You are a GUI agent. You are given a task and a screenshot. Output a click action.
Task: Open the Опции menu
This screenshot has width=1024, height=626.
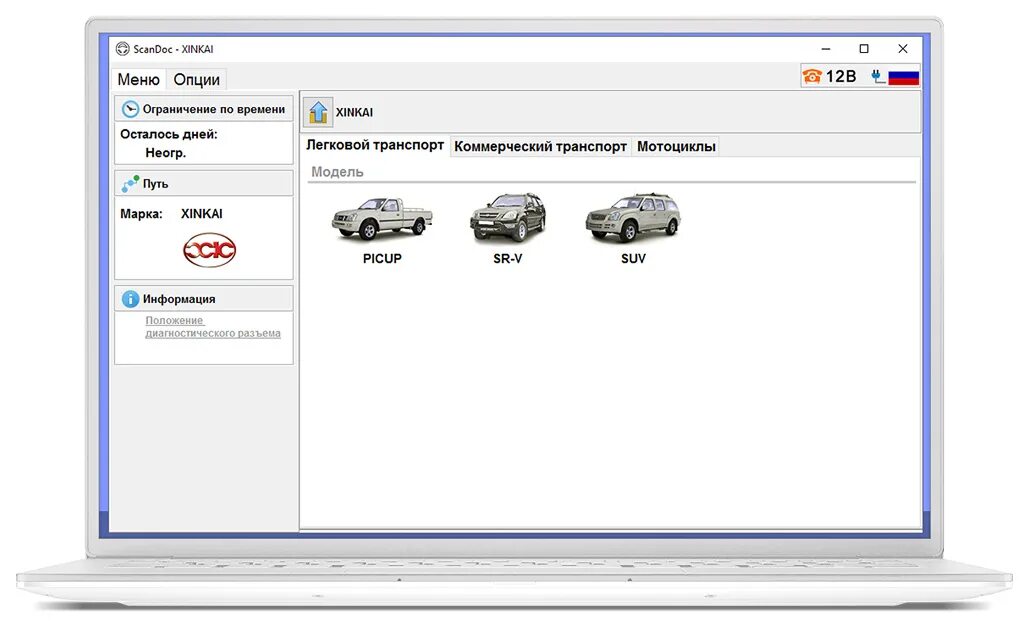pos(197,80)
